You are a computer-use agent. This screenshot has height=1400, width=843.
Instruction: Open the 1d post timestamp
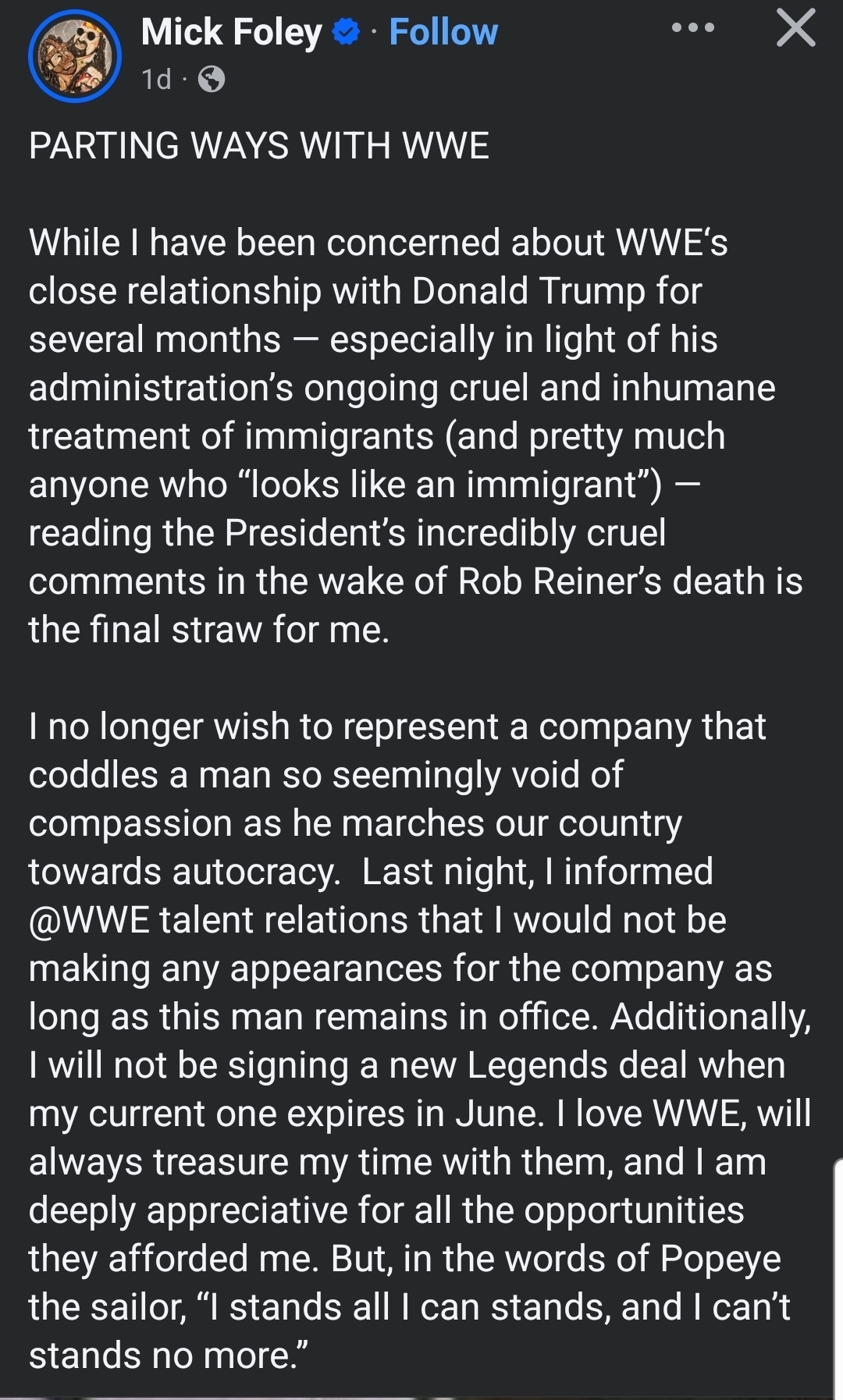(156, 80)
